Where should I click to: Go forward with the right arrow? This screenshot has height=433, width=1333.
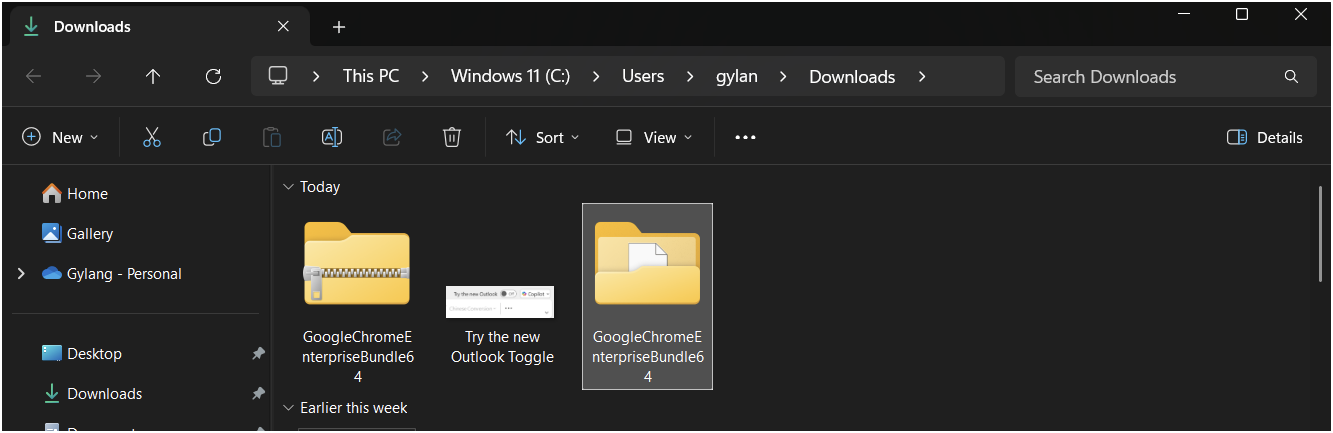click(93, 76)
